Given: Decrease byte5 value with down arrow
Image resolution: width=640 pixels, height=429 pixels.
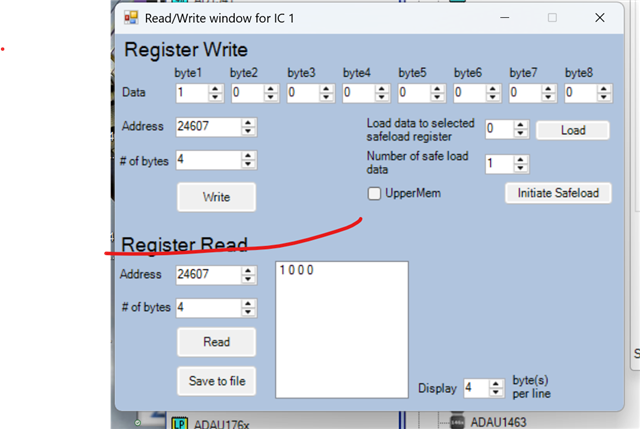Looking at the screenshot, I should 437,97.
